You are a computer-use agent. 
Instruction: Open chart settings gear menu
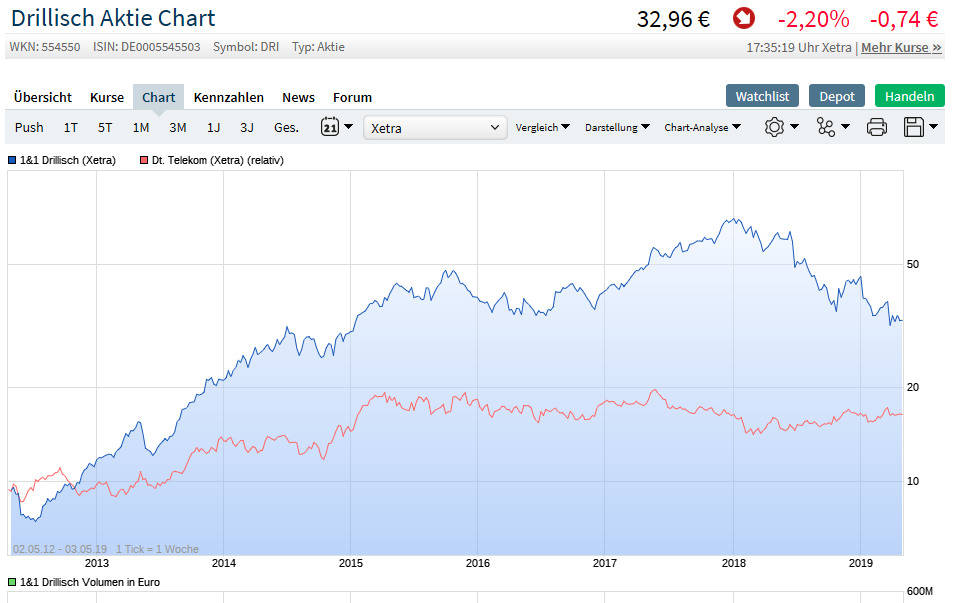[781, 127]
